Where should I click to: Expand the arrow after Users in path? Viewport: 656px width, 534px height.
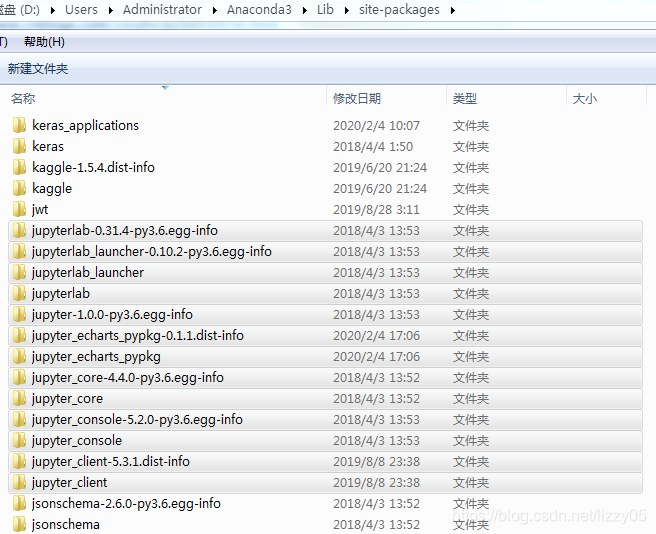point(110,10)
